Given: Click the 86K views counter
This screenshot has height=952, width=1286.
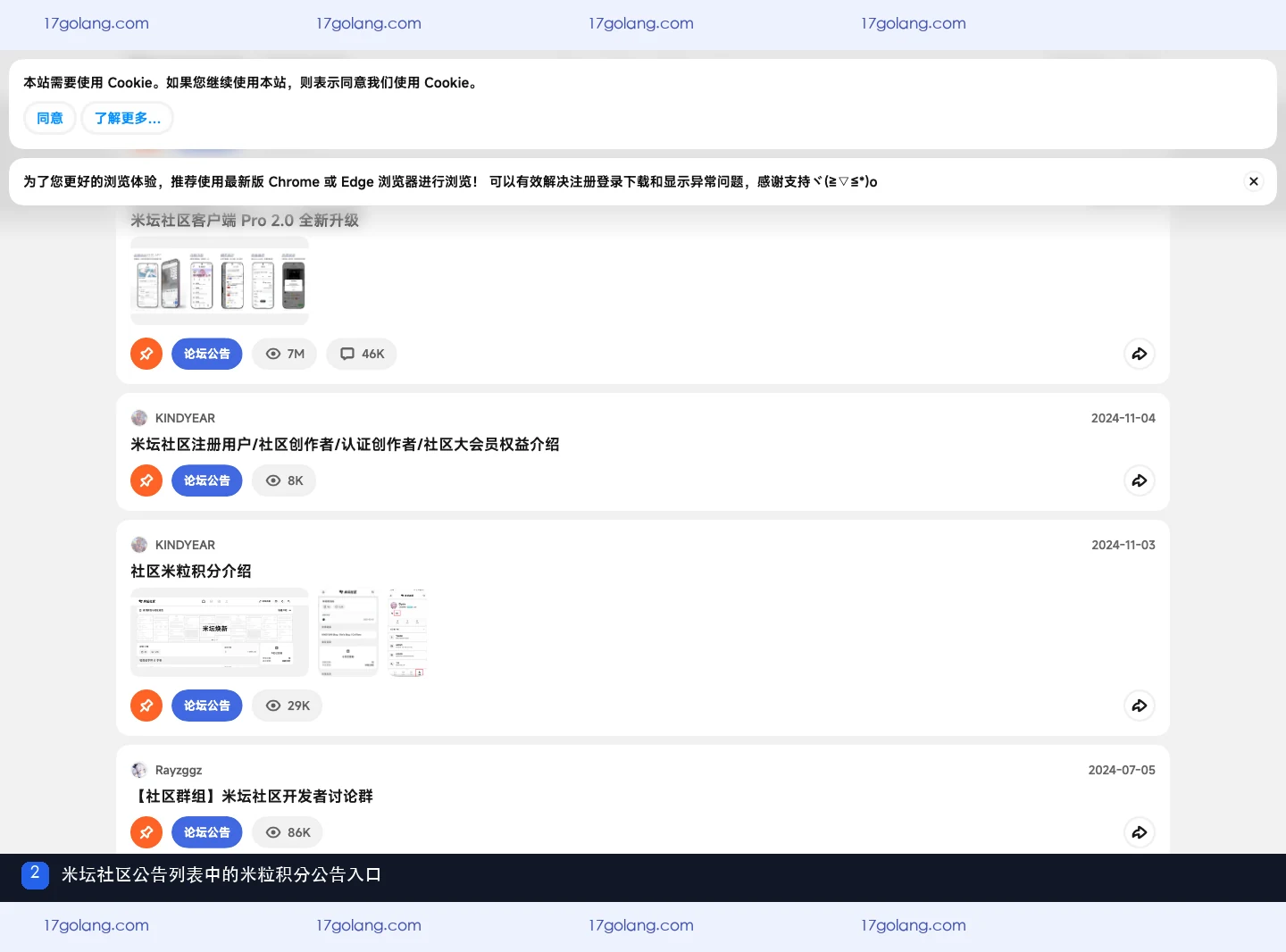Looking at the screenshot, I should point(288,832).
